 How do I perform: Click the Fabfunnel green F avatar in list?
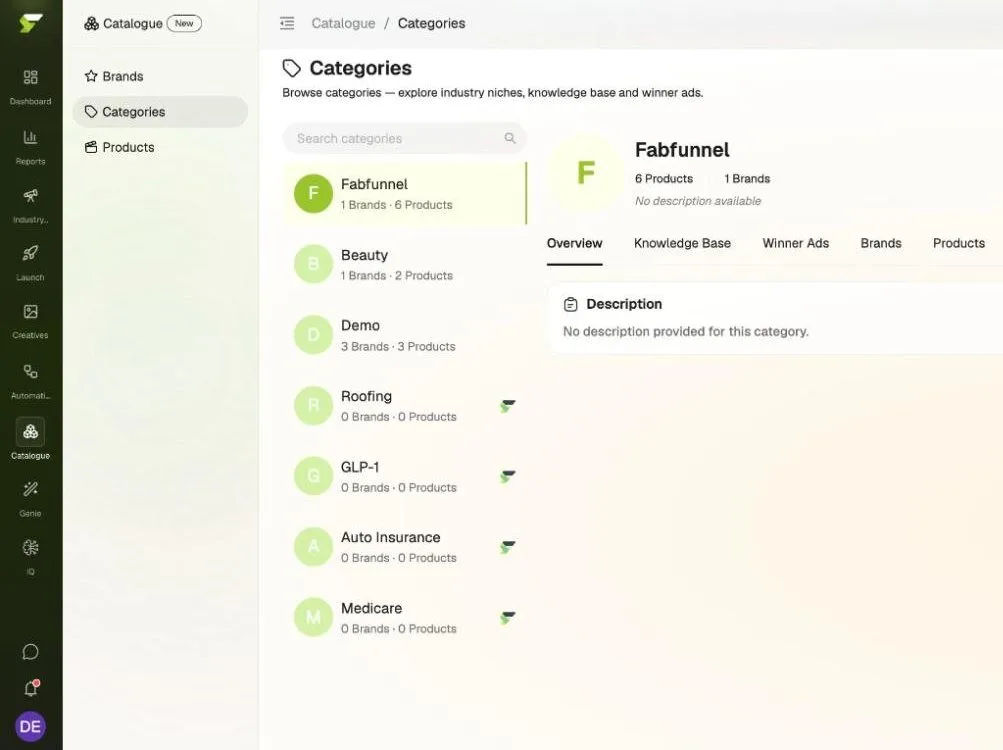[313, 193]
